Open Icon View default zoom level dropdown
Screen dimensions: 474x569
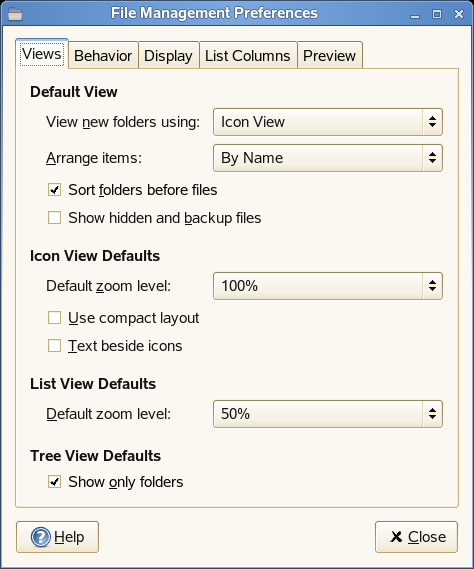tap(328, 286)
